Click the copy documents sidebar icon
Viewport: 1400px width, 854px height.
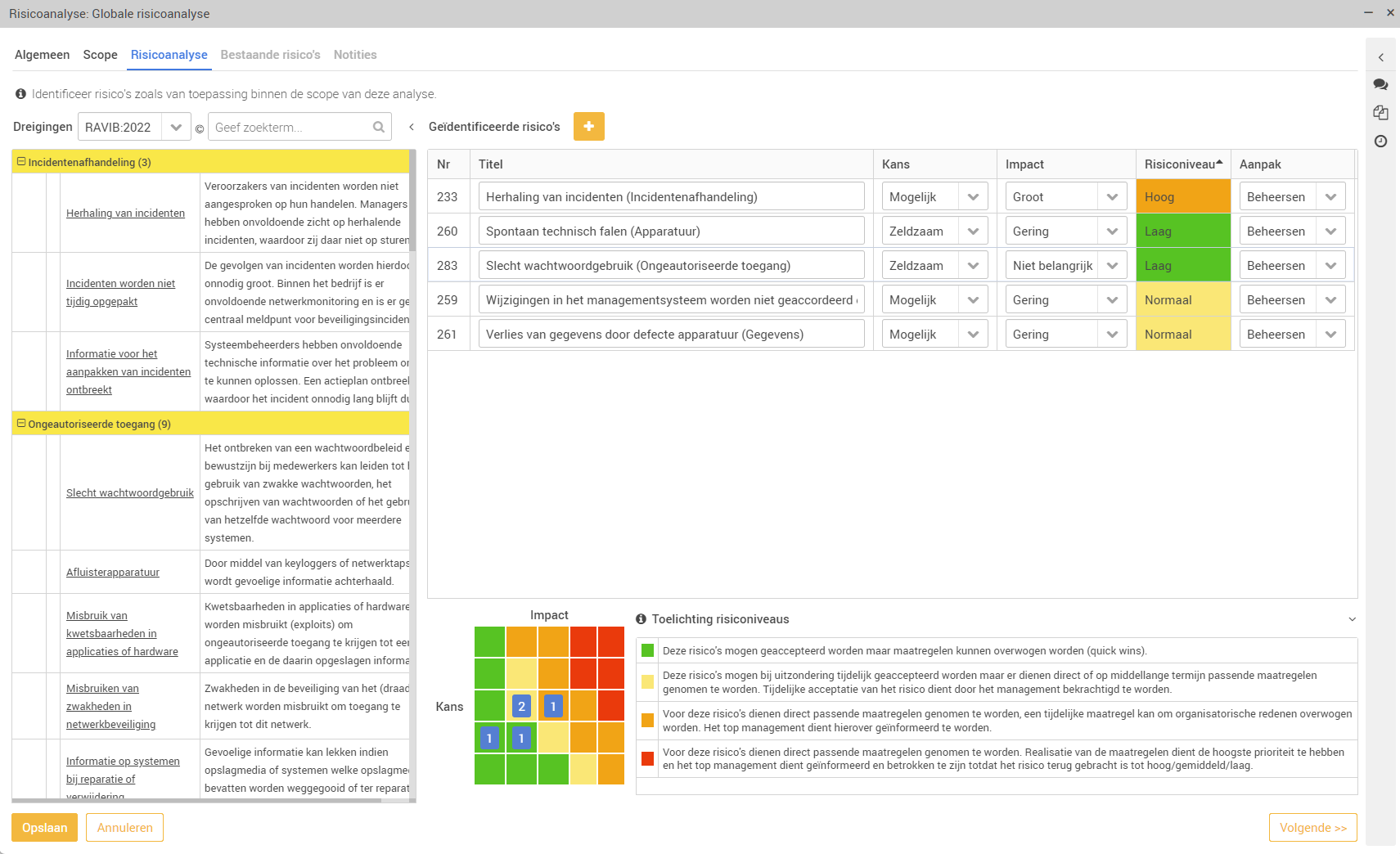click(1380, 113)
